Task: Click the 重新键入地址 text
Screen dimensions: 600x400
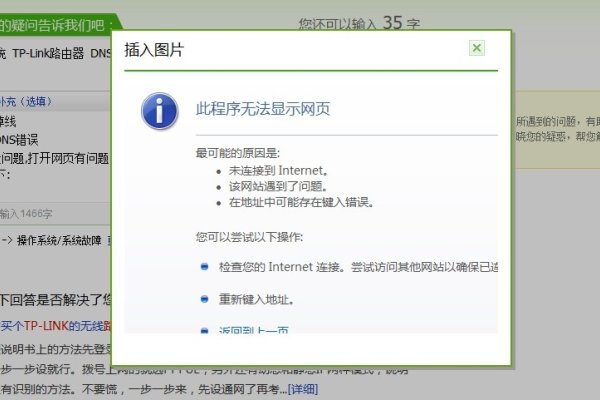Action: click(x=256, y=299)
